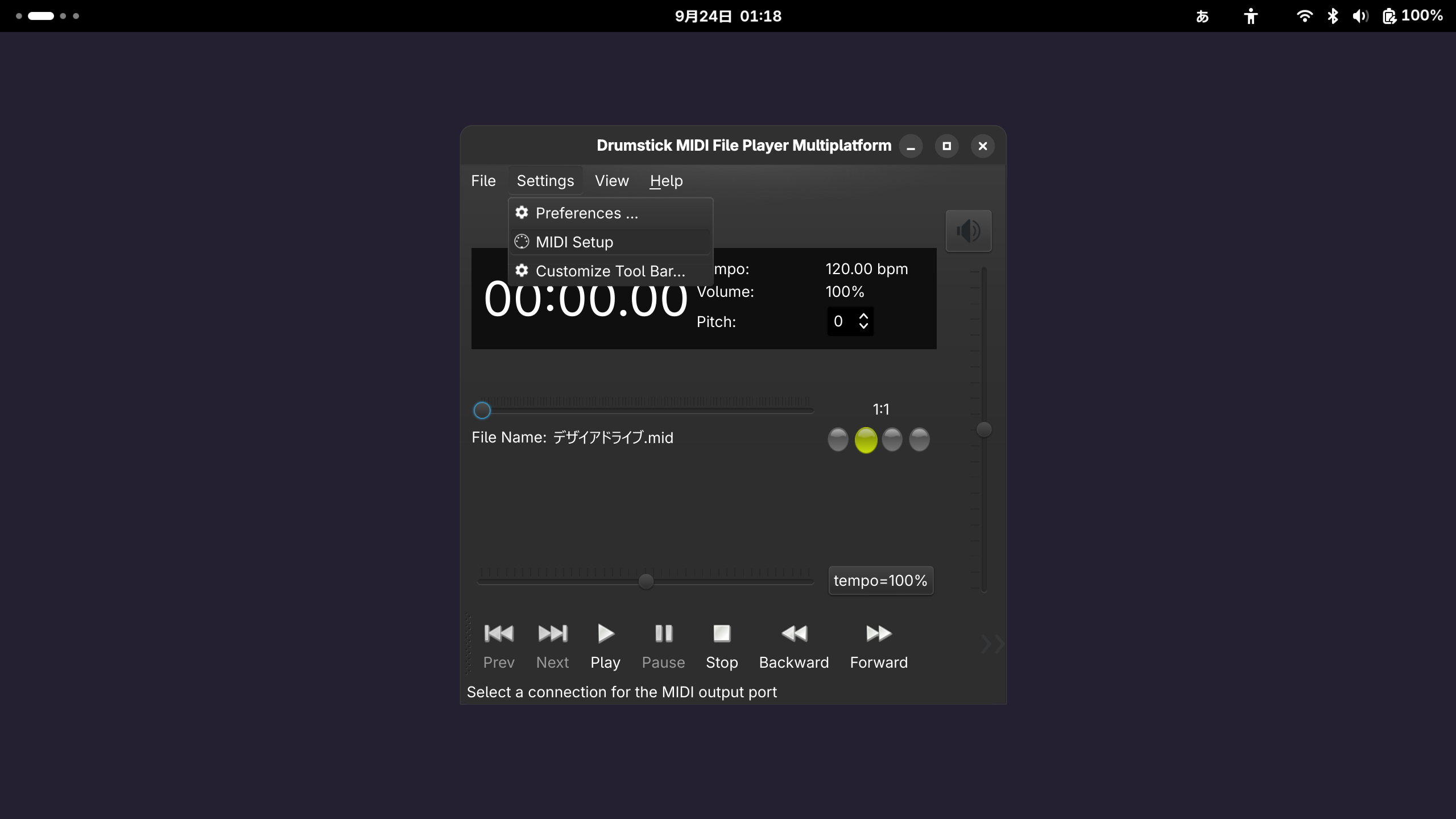Click the 1:1 rhythm position label

click(881, 409)
